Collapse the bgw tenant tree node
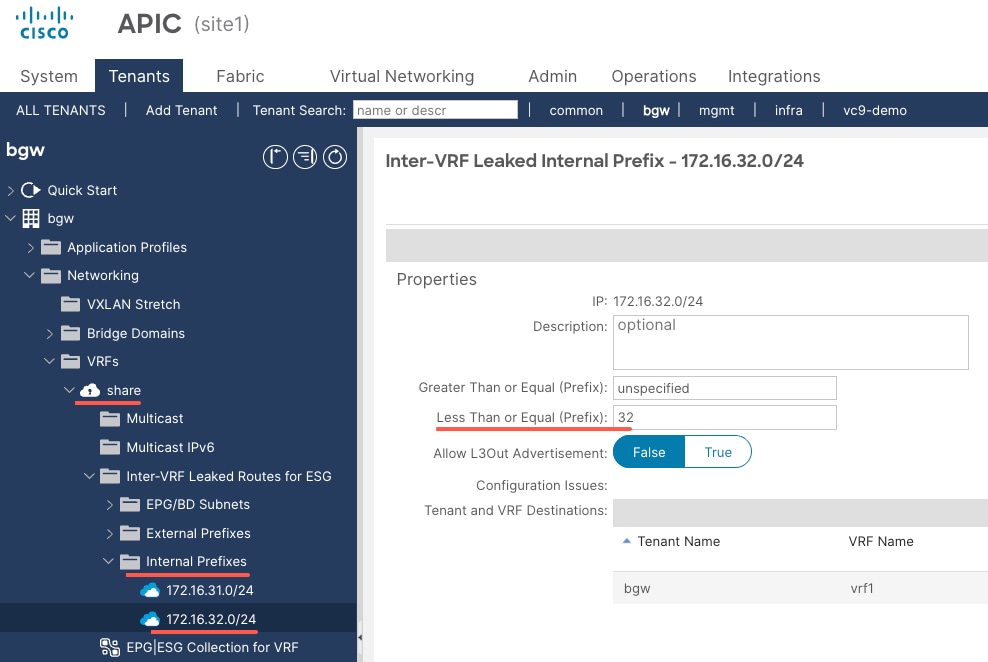 10,219
